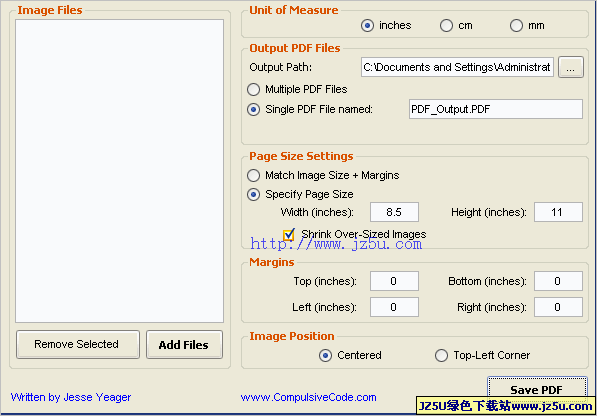Image resolution: width=597 pixels, height=416 pixels.
Task: Click the Add Files button
Action: (184, 344)
